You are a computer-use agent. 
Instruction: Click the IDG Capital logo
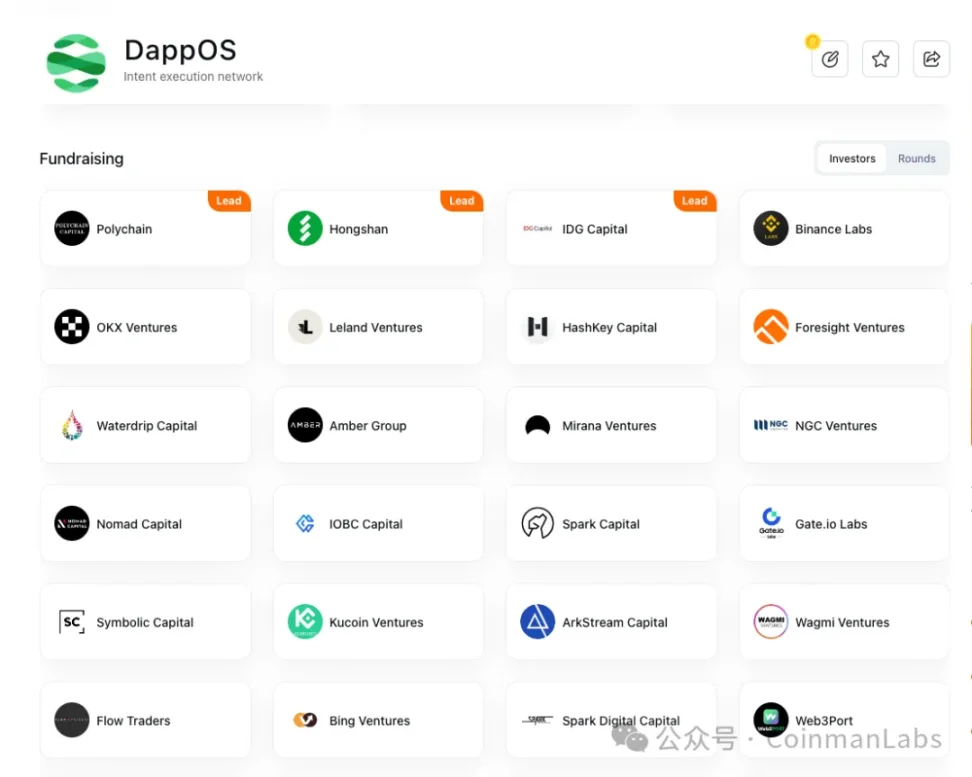tap(537, 229)
